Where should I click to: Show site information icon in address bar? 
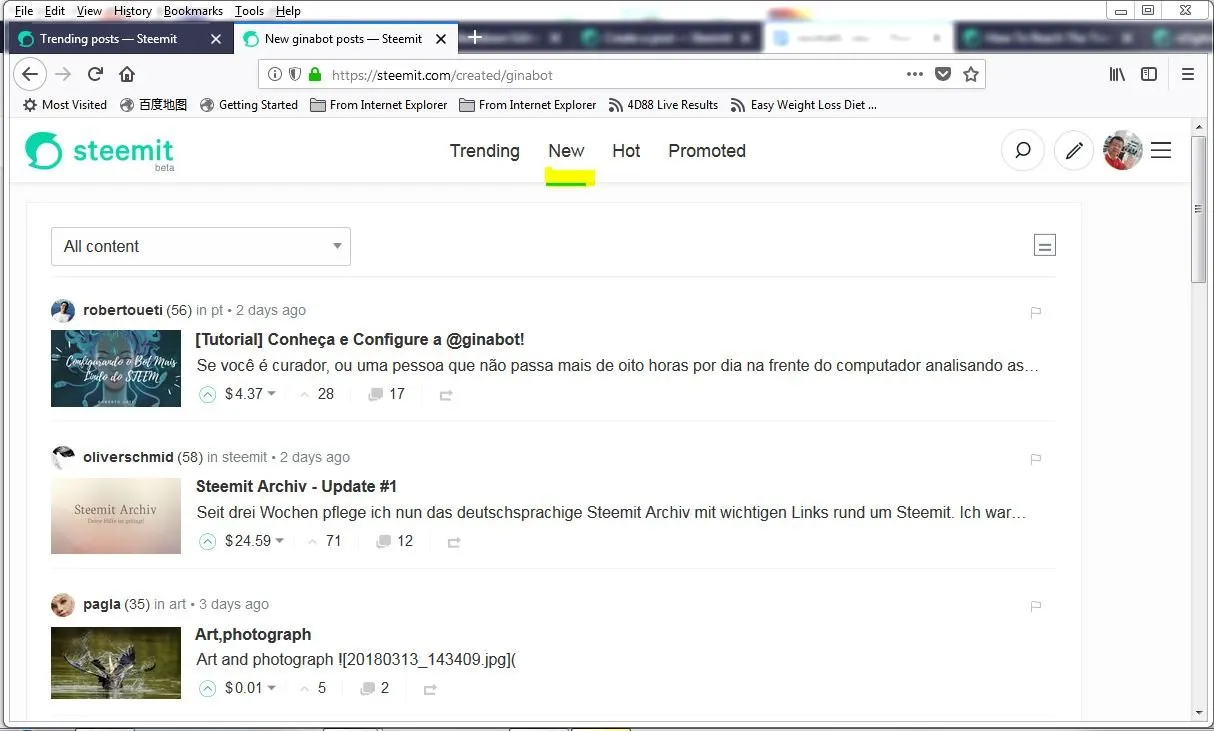pyautogui.click(x=275, y=74)
